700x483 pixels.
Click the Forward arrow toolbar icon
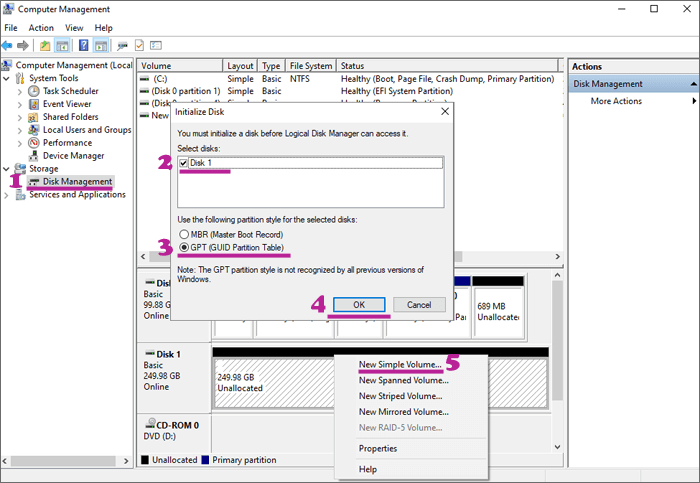(x=23, y=46)
